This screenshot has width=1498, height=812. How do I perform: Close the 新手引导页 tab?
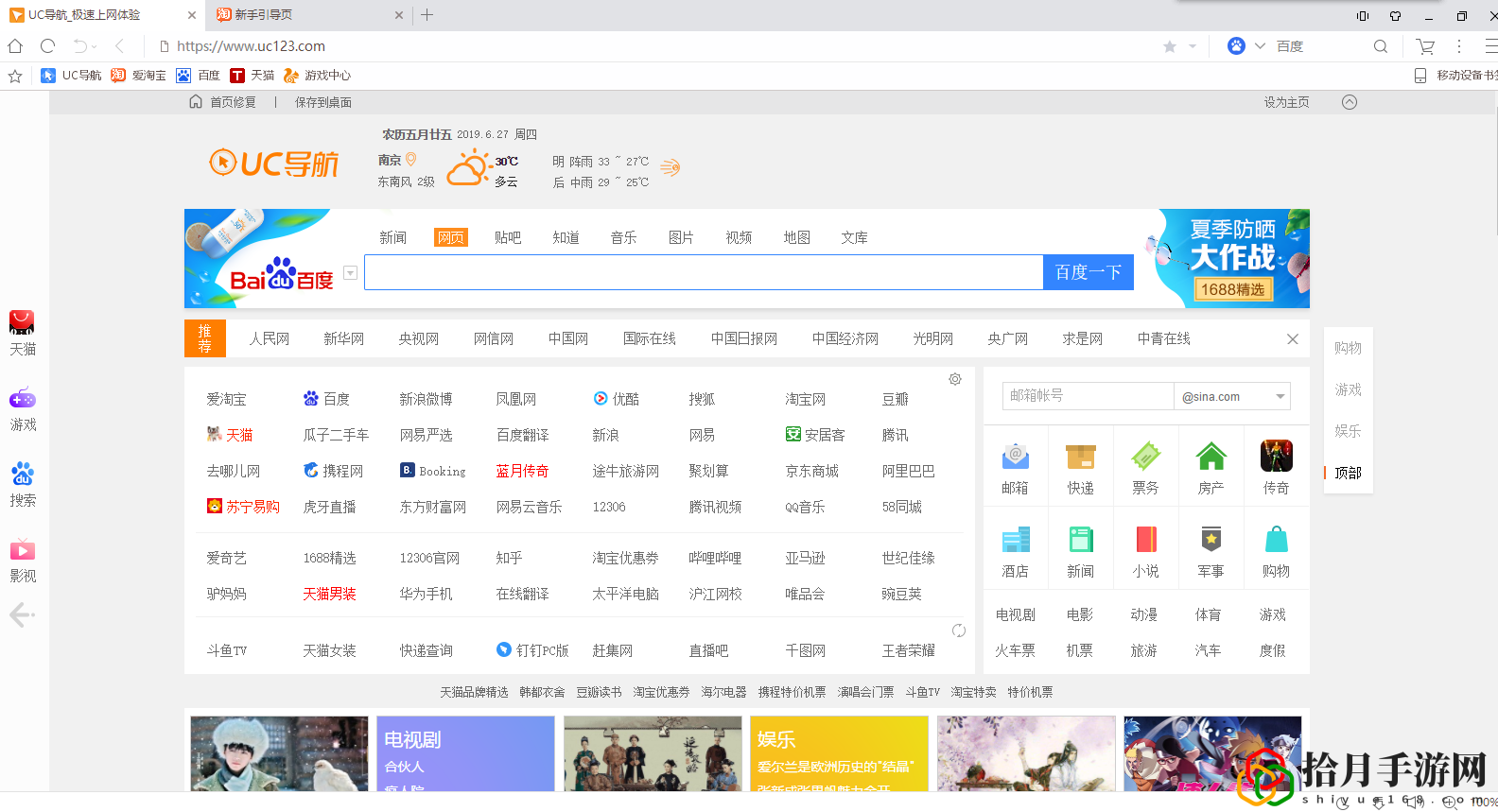pyautogui.click(x=398, y=15)
